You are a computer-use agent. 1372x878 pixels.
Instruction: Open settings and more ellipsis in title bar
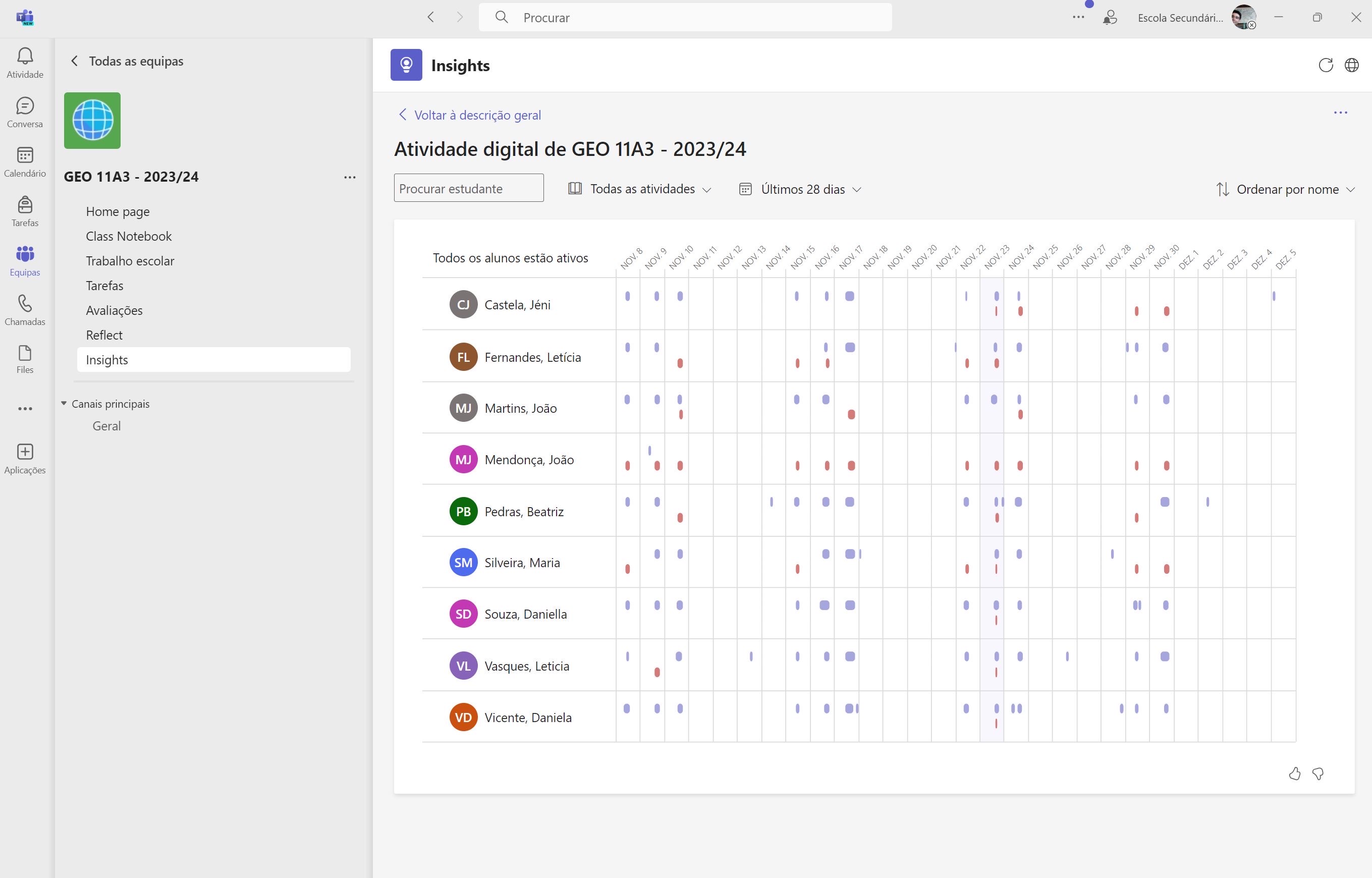[1078, 17]
